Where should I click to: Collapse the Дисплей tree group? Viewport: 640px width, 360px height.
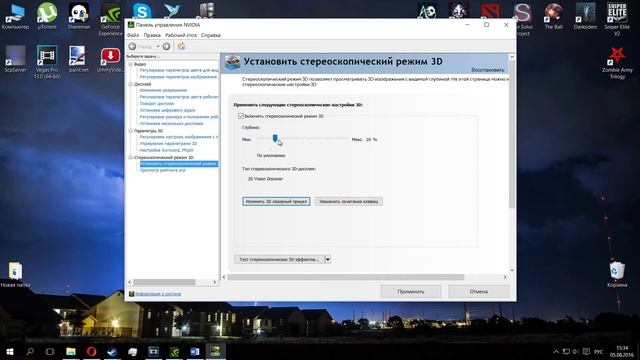131,84
